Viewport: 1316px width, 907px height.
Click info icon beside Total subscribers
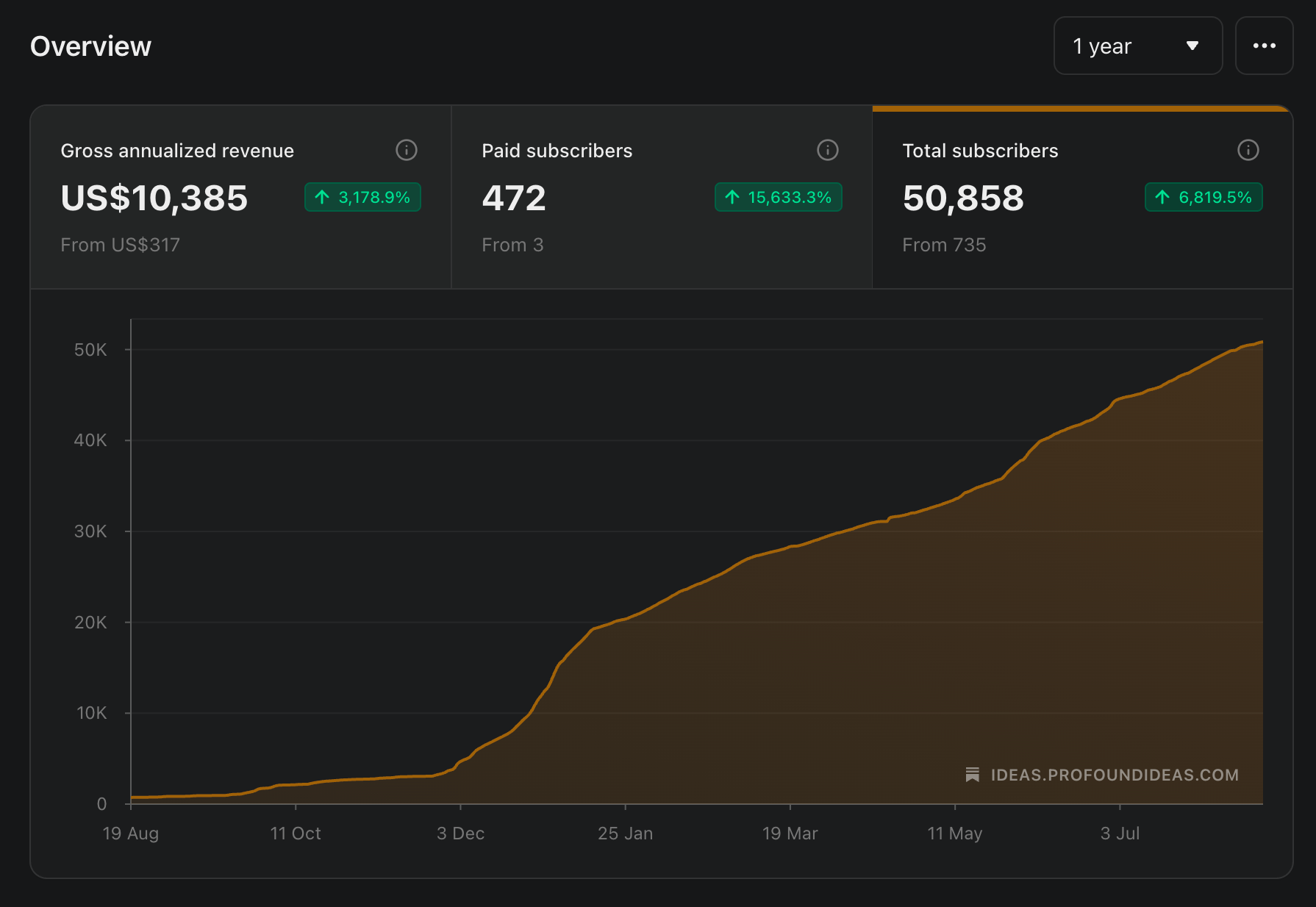coord(1248,150)
